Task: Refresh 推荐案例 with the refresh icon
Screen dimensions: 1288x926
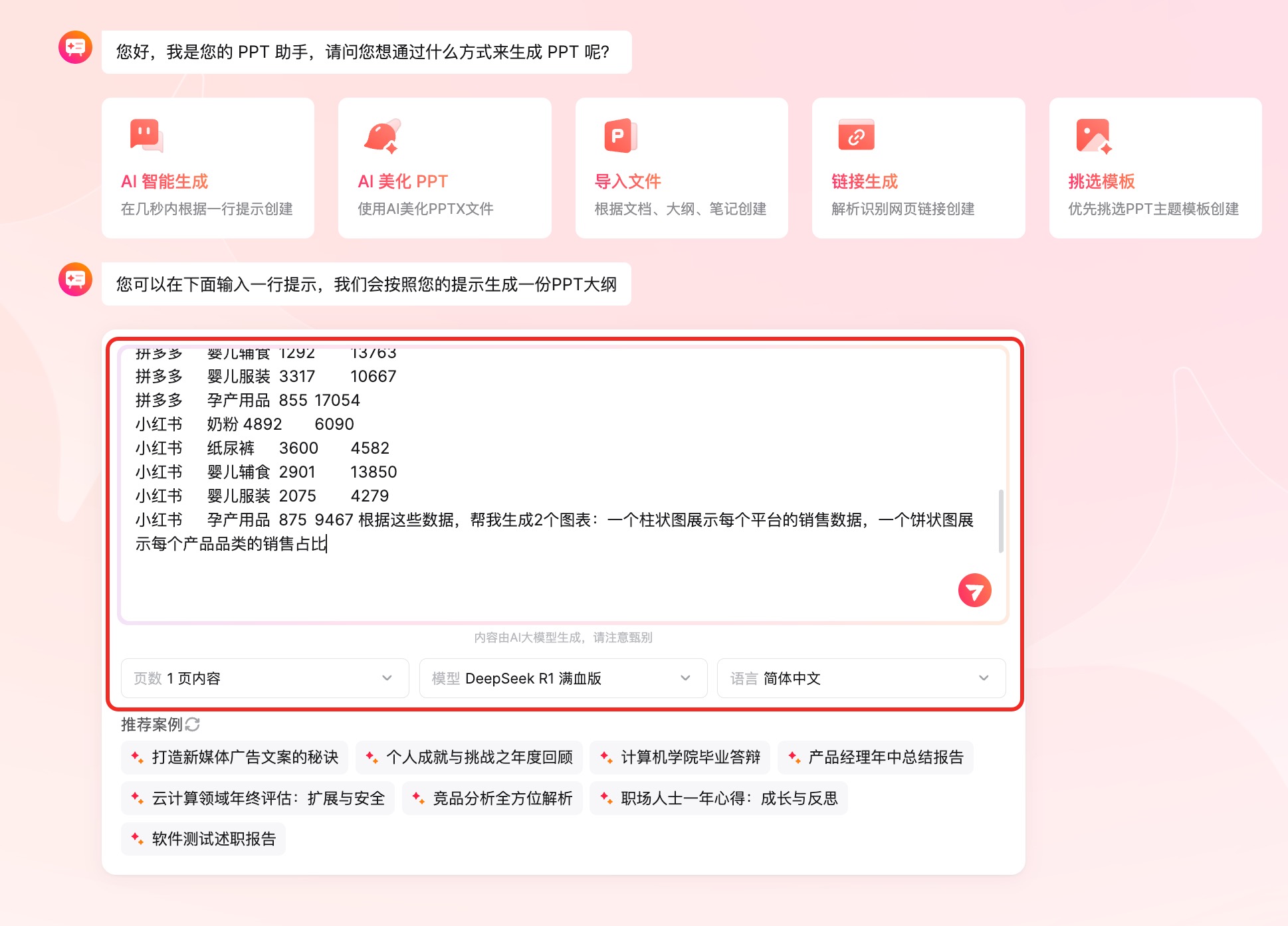Action: (193, 724)
